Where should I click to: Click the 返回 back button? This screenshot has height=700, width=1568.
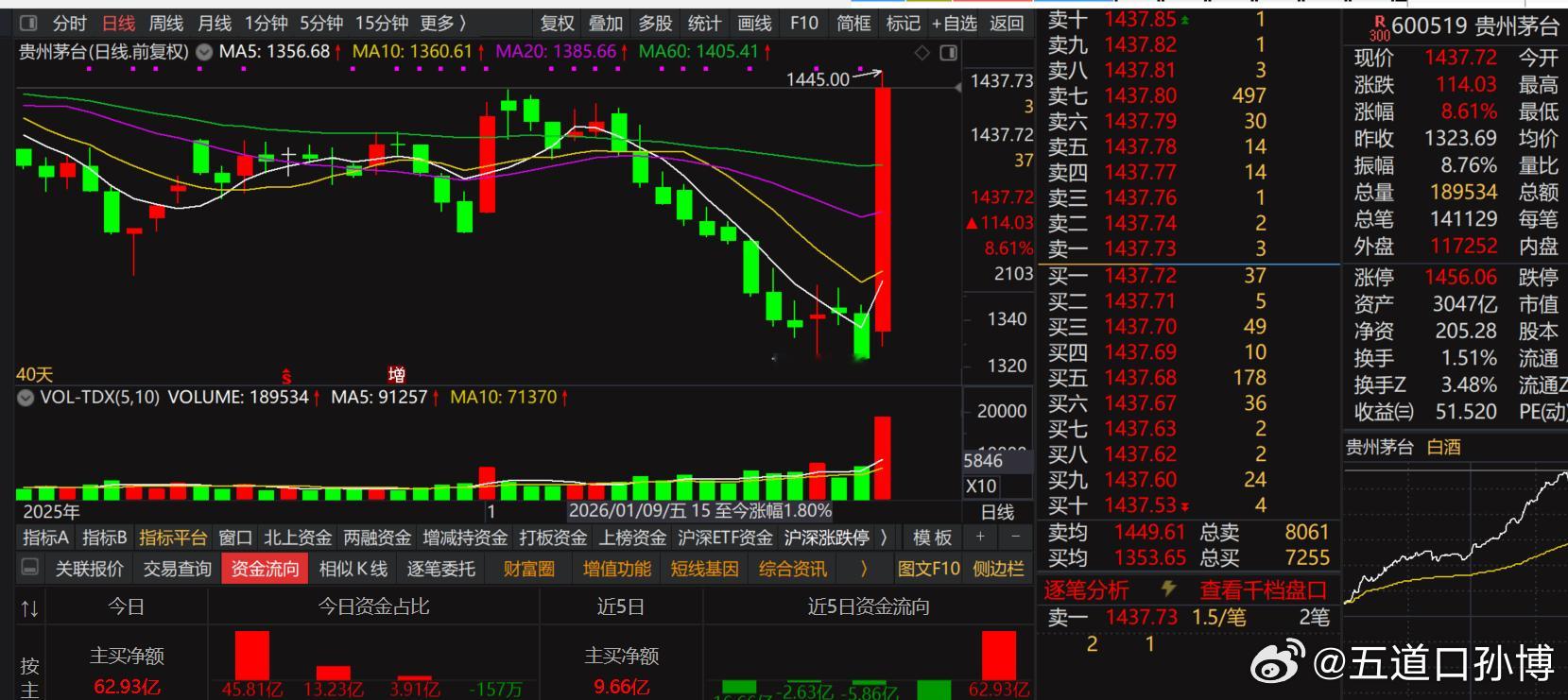tap(1007, 23)
